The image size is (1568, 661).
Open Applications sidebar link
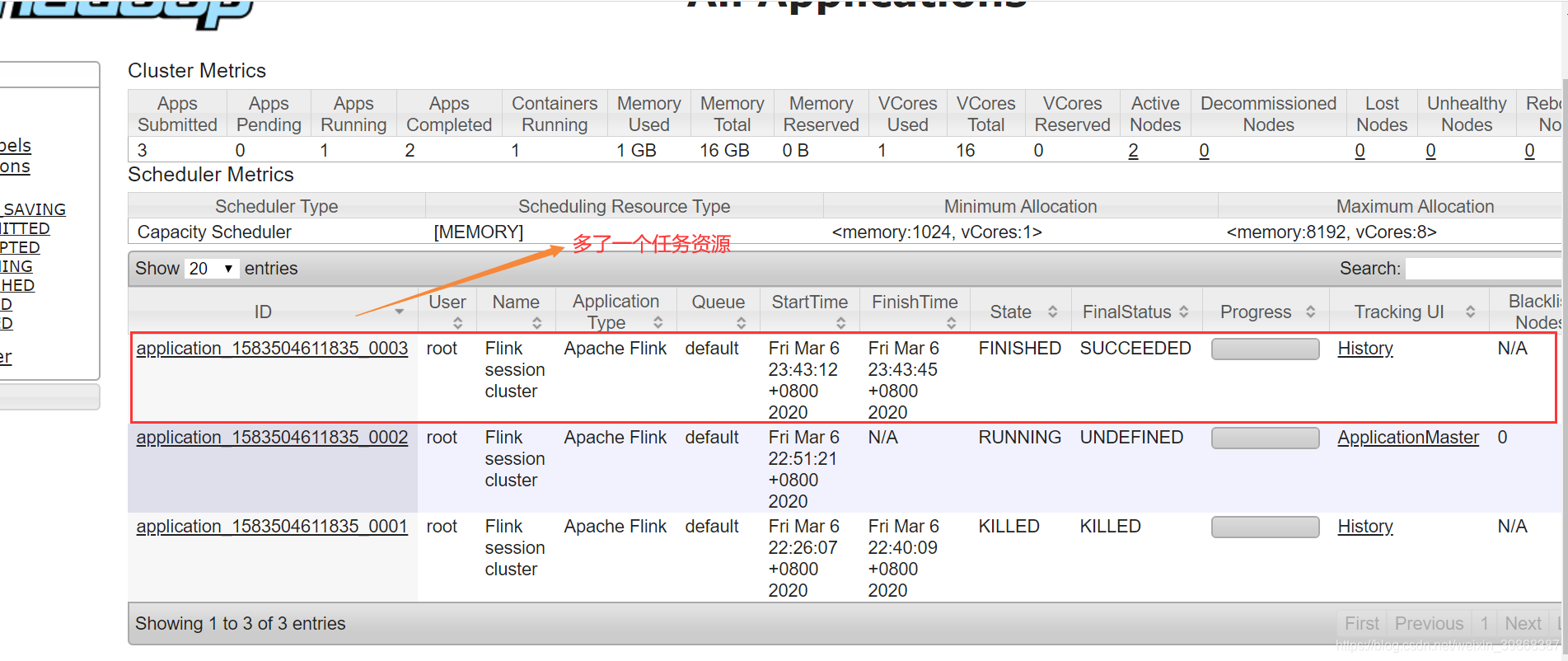point(15,166)
